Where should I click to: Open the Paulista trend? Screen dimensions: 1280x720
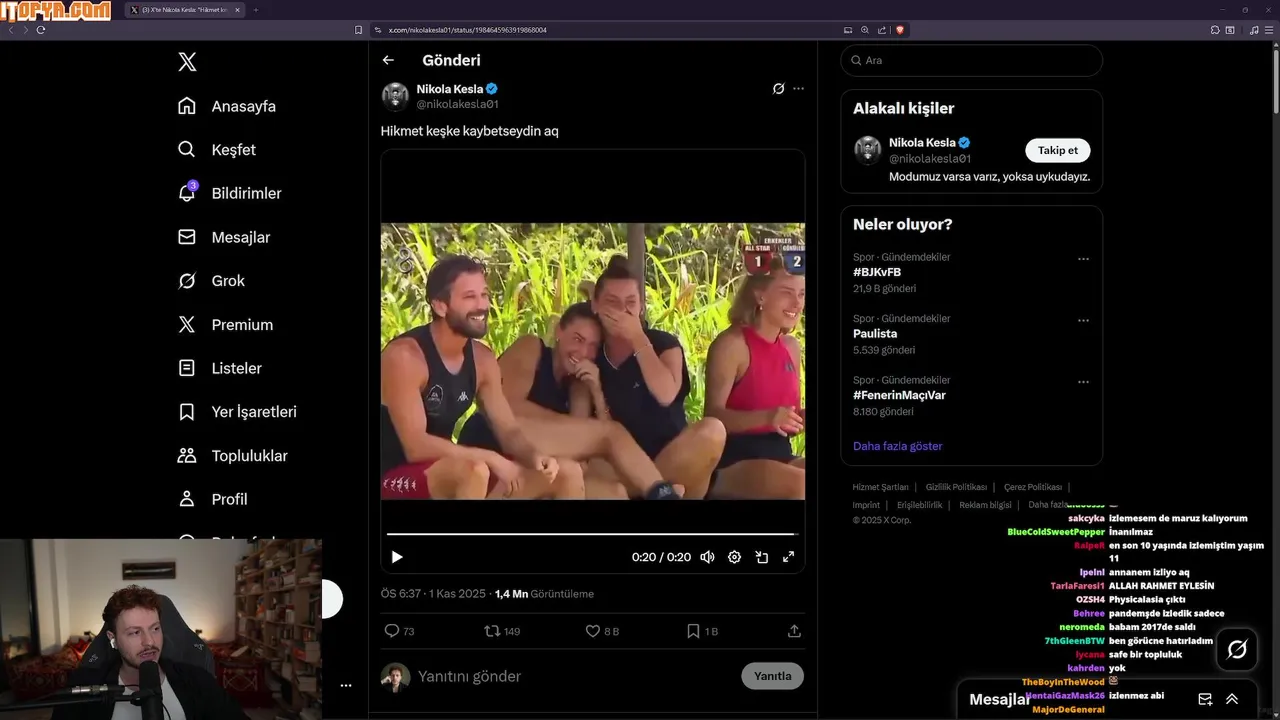(875, 334)
